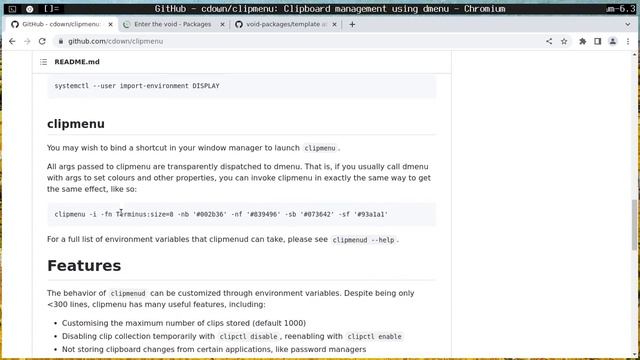Image resolution: width=640 pixels, height=360 pixels.
Task: Click the inline clipctl enable code
Action: pos(374,337)
